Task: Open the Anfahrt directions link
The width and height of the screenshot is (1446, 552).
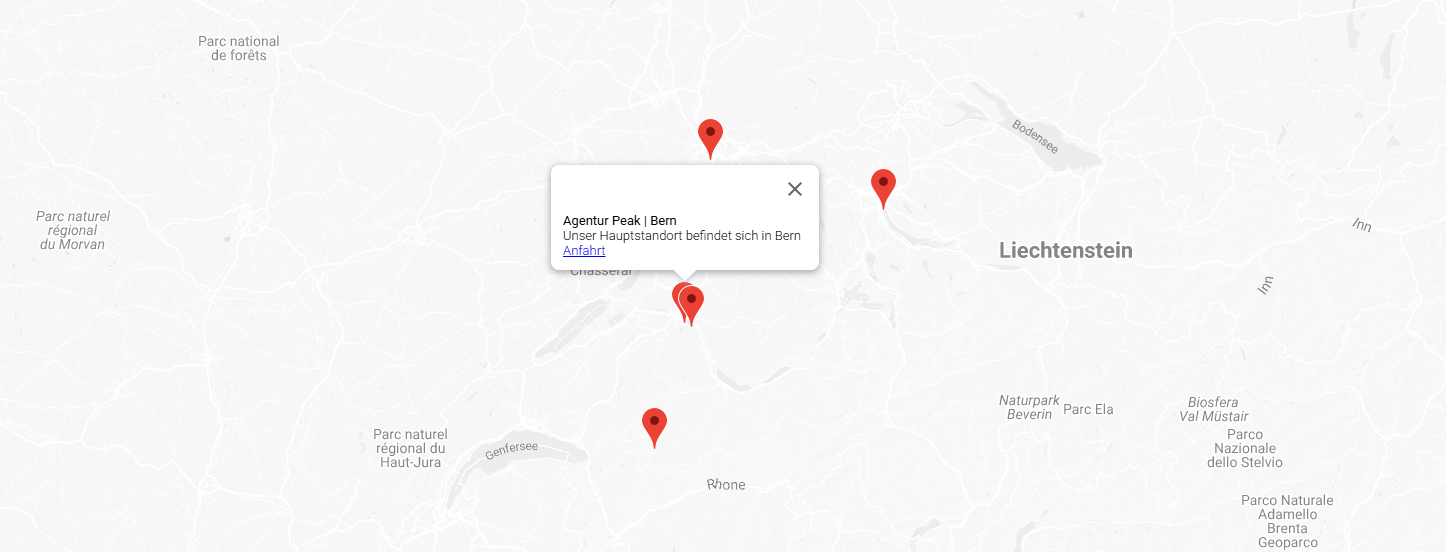Action: 584,251
